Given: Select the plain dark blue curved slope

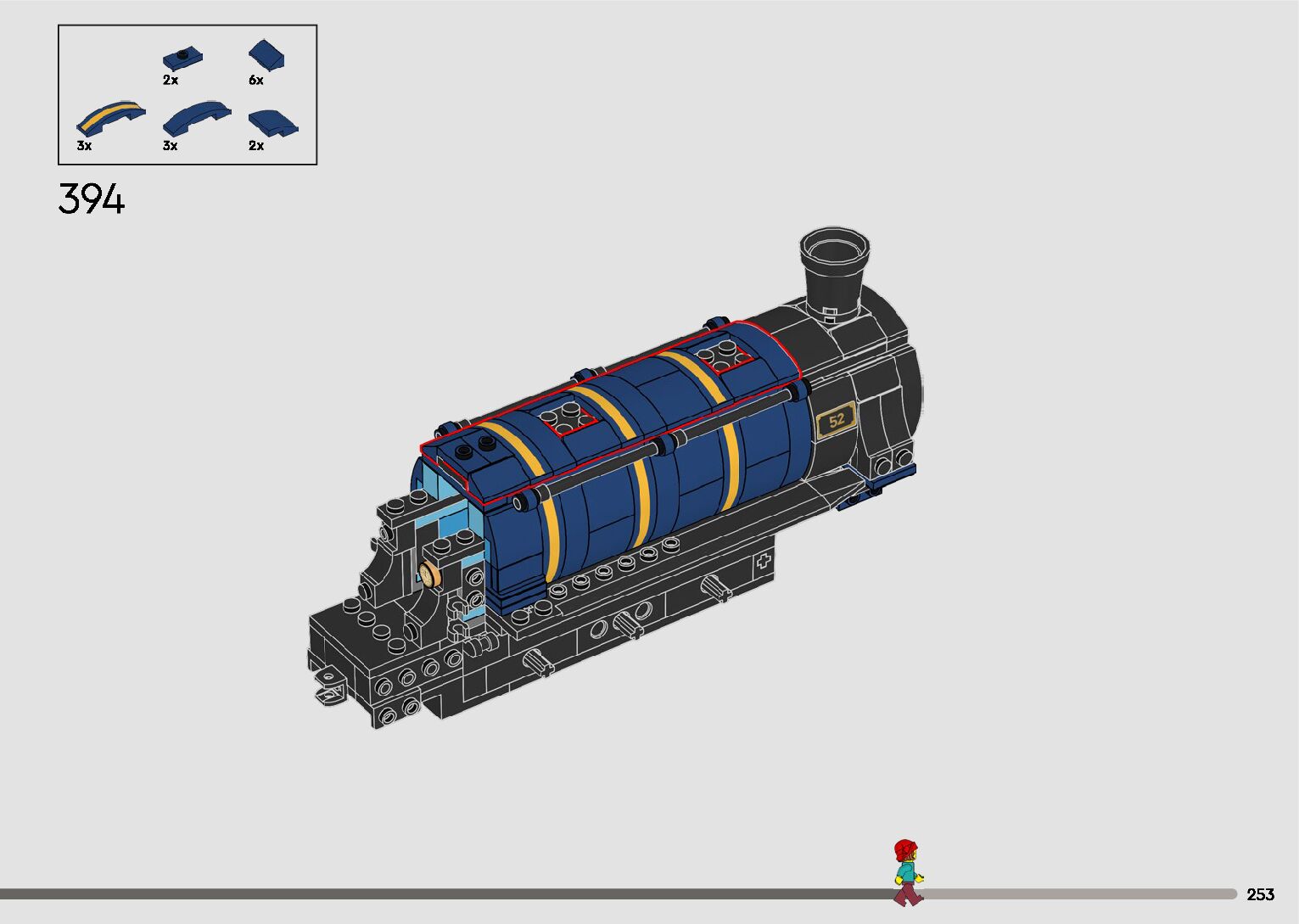Looking at the screenshot, I should 196,117.
